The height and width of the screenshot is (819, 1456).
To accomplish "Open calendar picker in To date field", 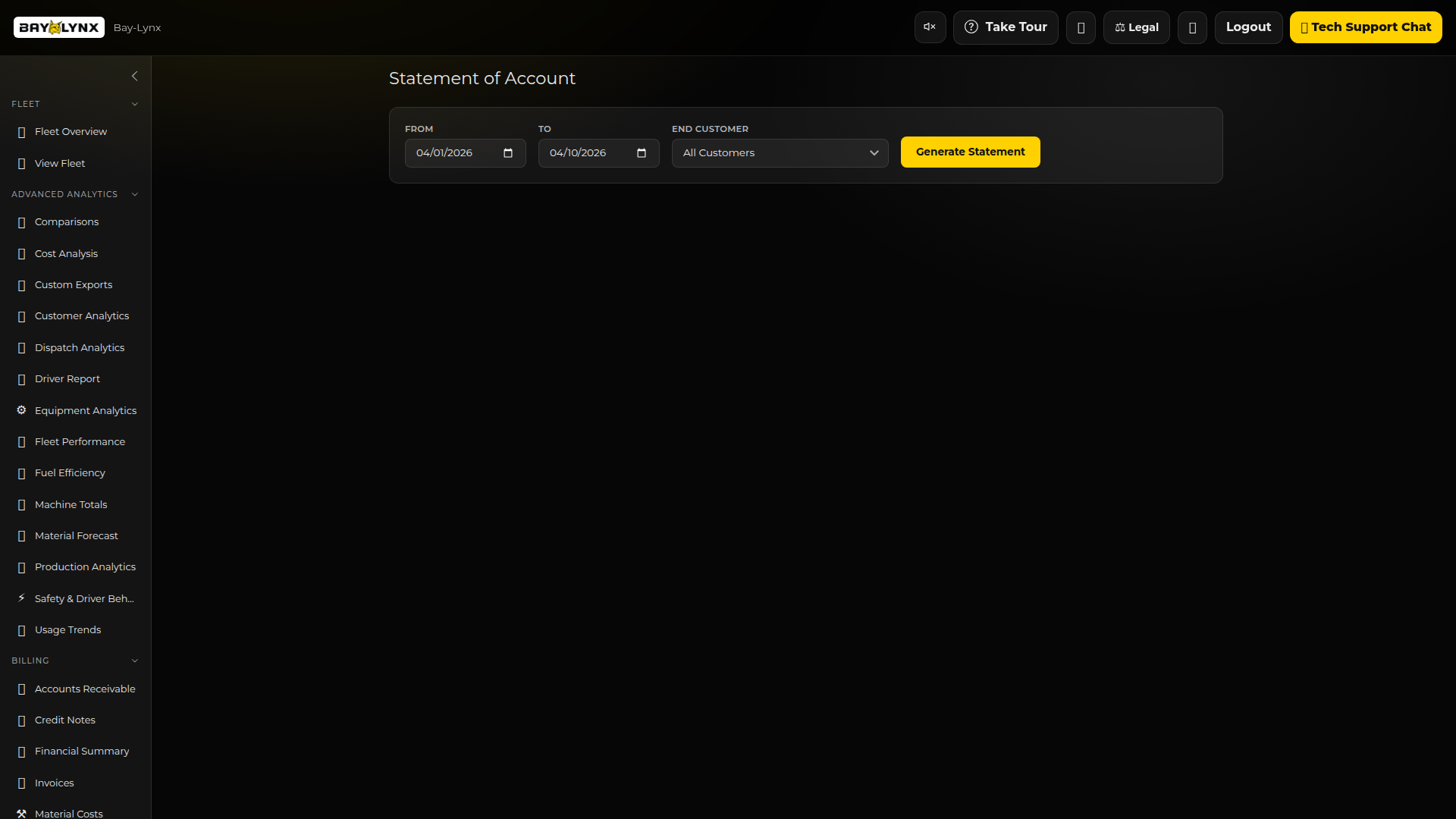I will coord(642,153).
